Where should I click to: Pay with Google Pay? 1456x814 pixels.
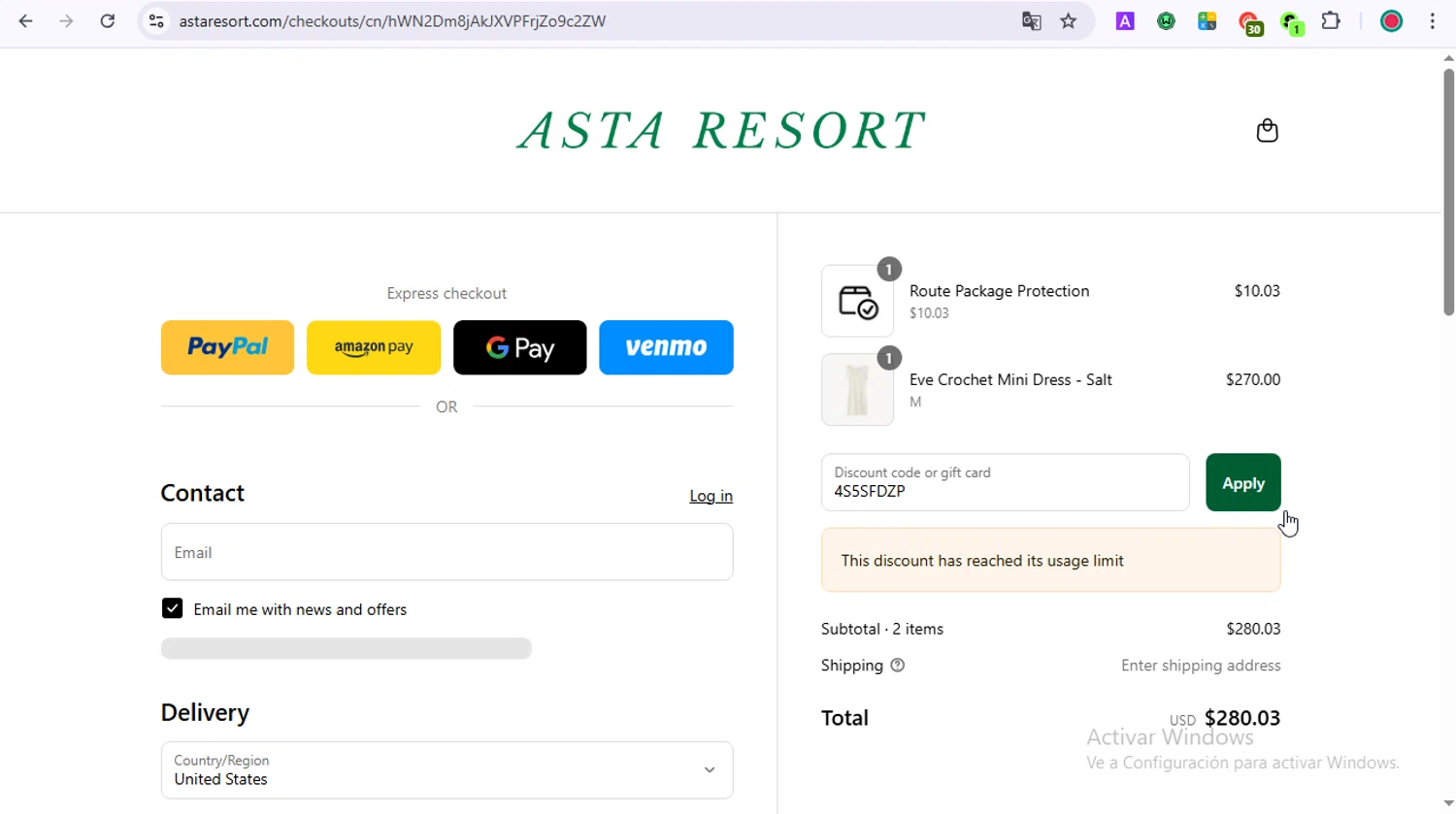(519, 347)
